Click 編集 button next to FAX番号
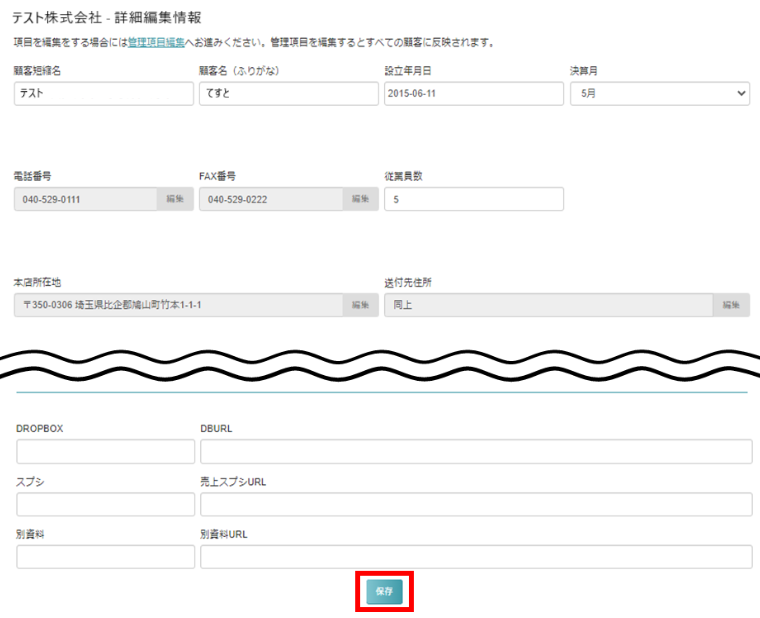 (360, 199)
